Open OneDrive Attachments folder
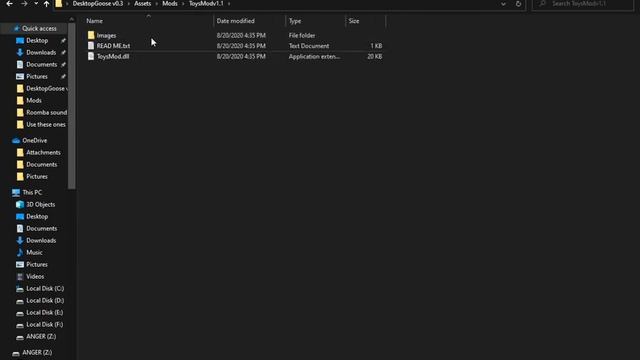Image resolution: width=640 pixels, height=360 pixels. click(x=43, y=152)
